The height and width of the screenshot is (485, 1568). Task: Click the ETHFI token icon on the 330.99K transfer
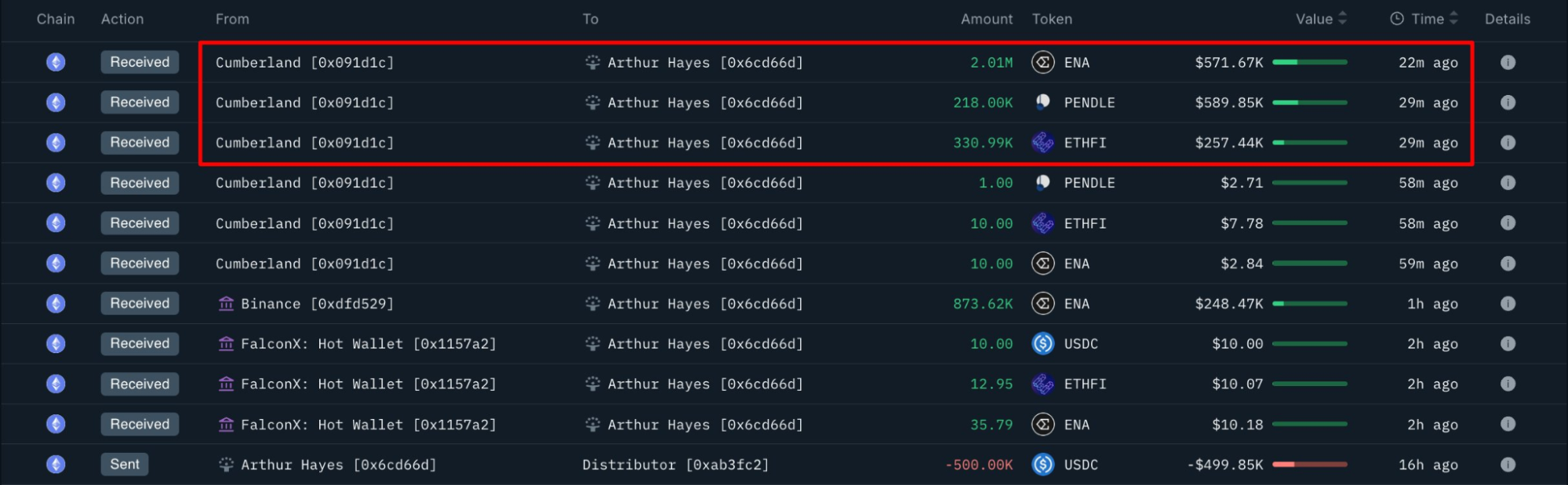[x=1044, y=142]
